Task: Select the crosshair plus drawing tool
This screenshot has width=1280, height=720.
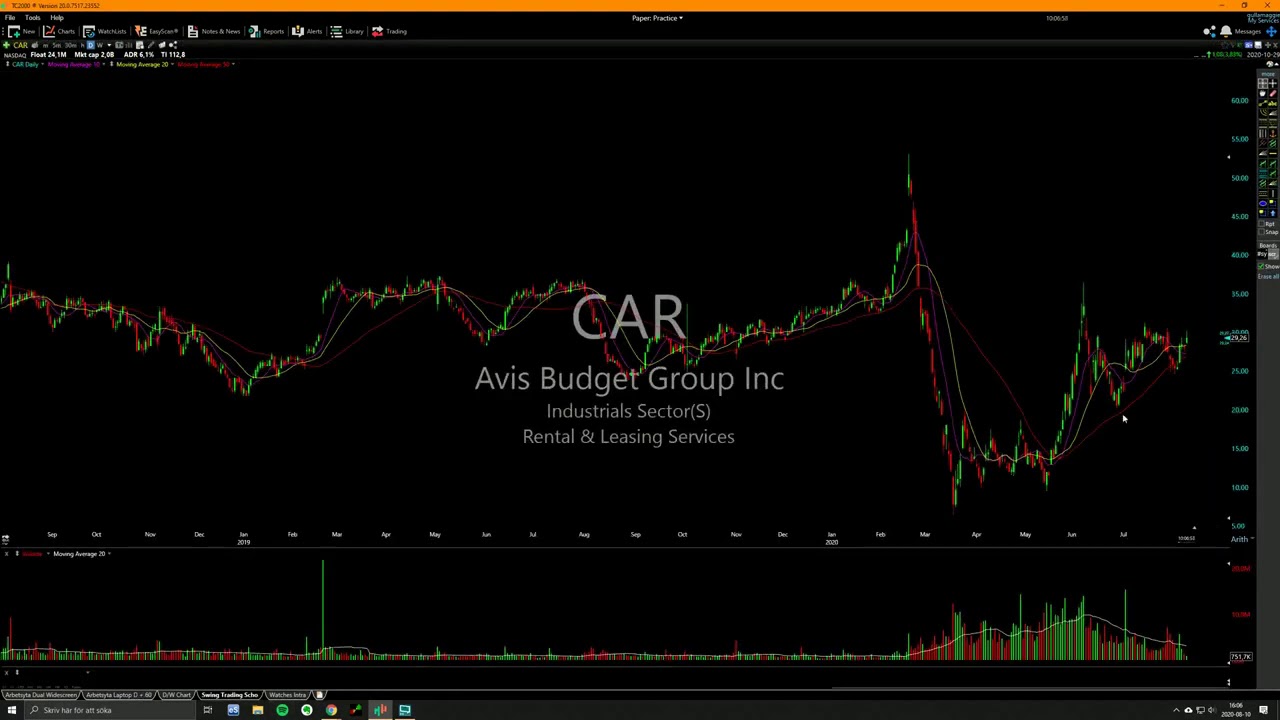Action: 1273,83
